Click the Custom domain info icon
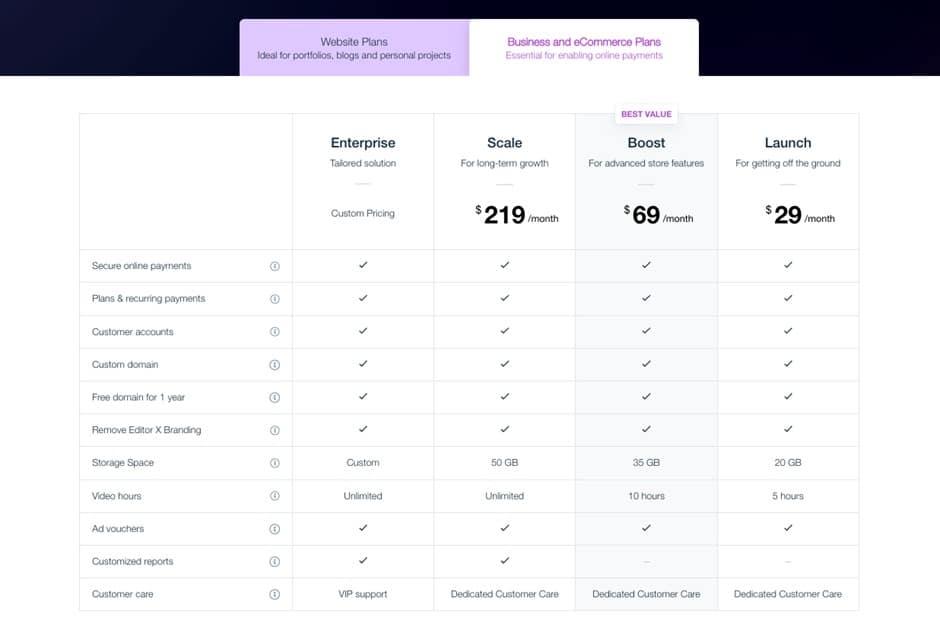 275,365
